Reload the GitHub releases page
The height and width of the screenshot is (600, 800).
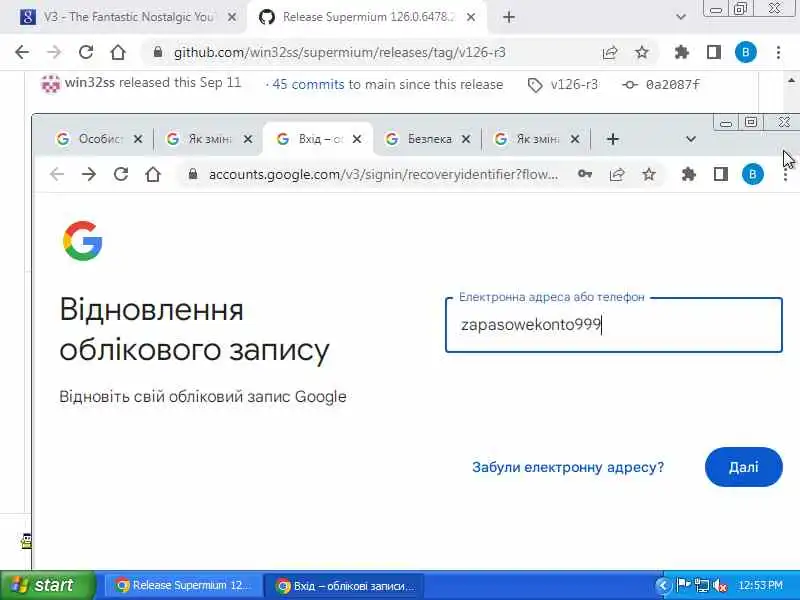86,52
